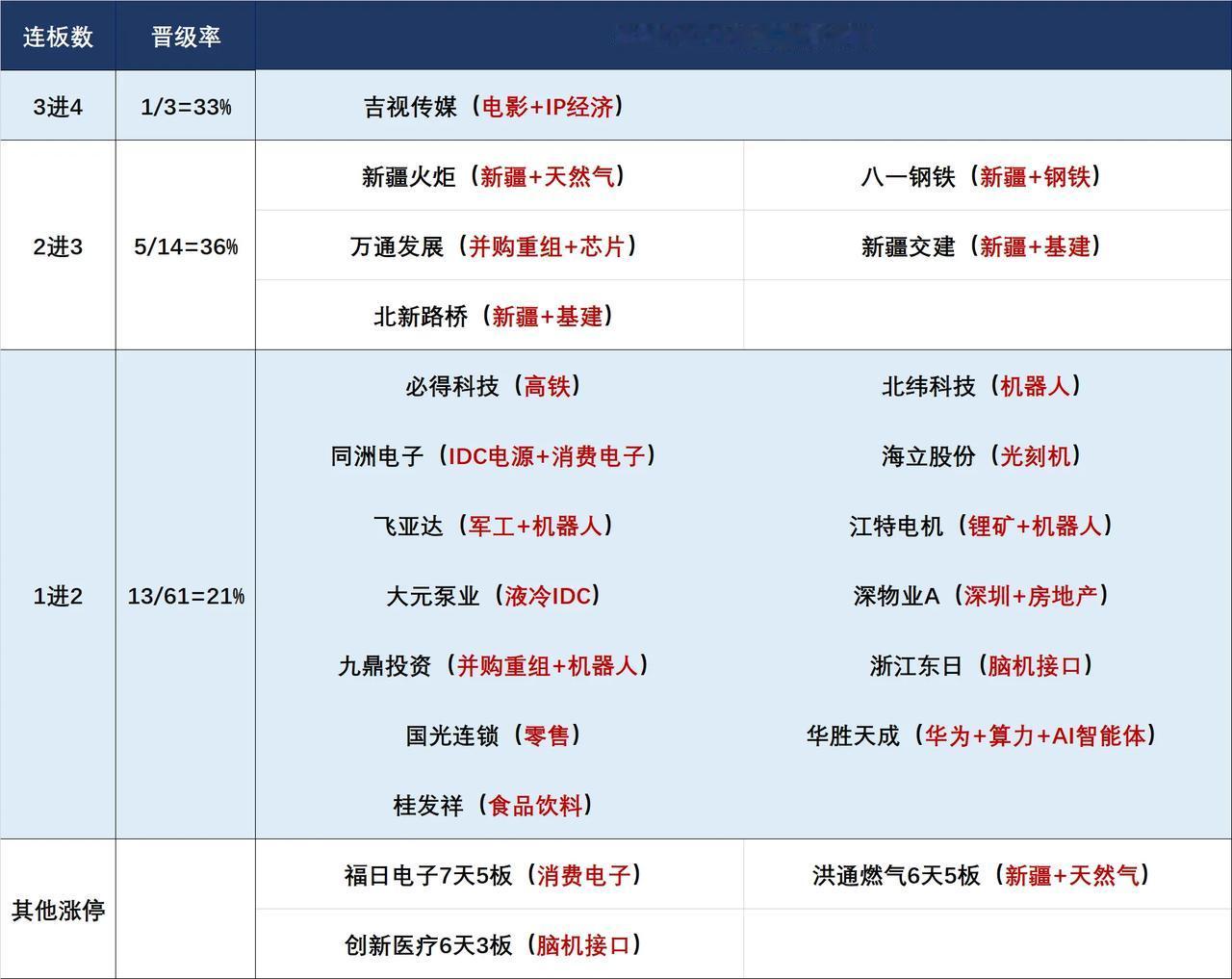
Task: Click the 国光连锁 stock entry
Action: pyautogui.click(x=495, y=735)
